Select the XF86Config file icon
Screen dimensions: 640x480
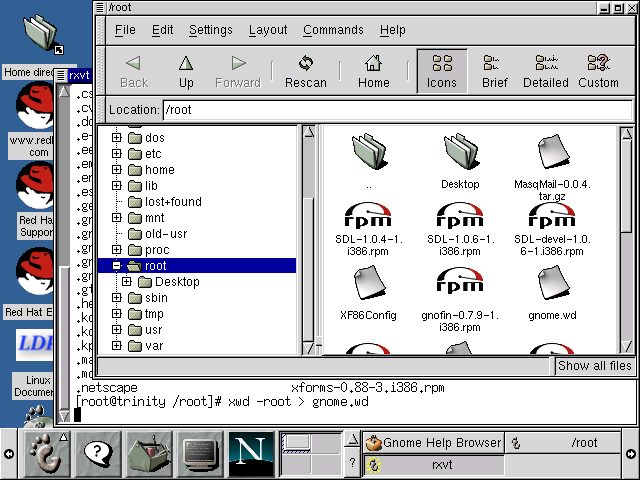point(369,283)
